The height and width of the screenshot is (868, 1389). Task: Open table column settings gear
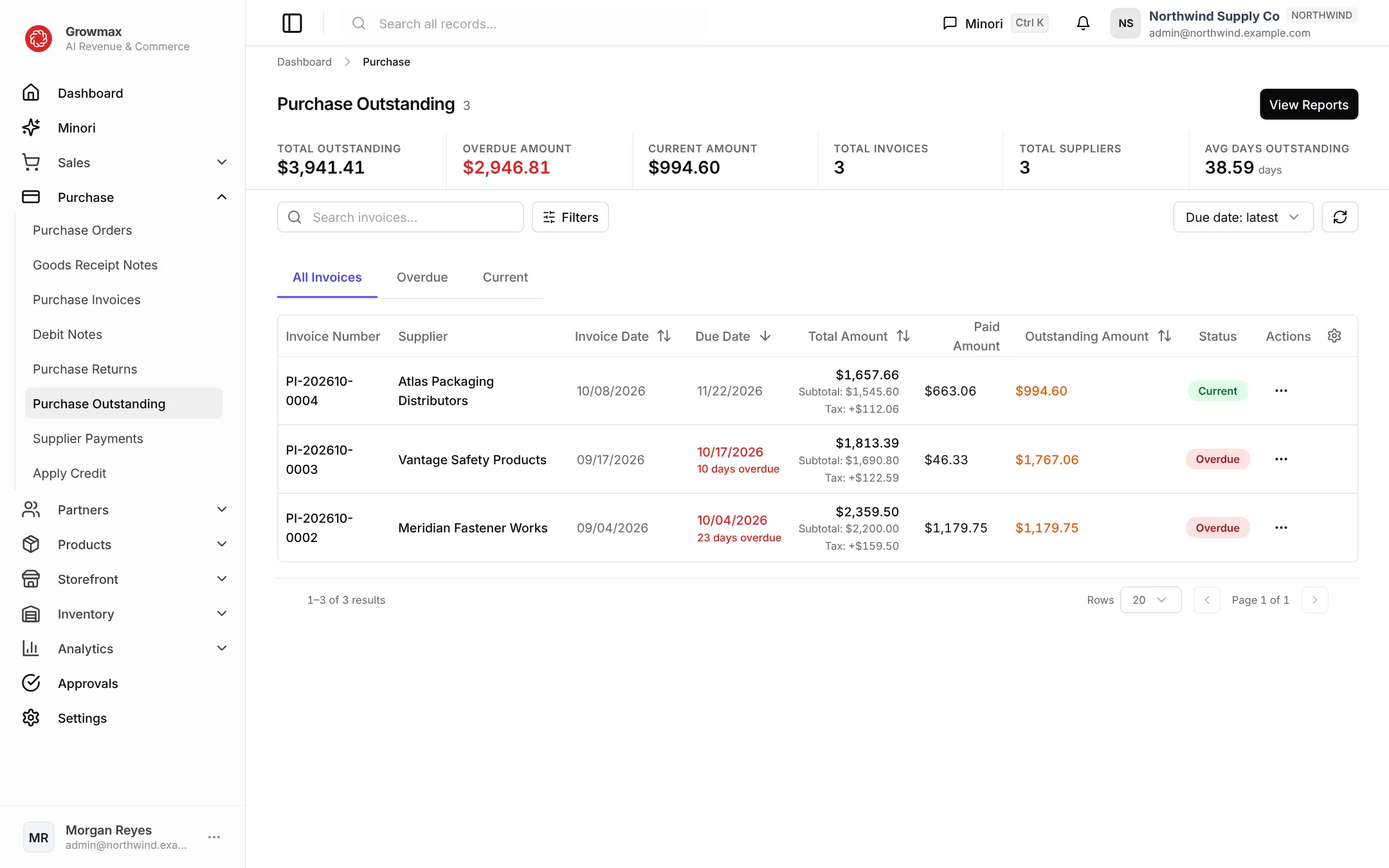pos(1334,336)
